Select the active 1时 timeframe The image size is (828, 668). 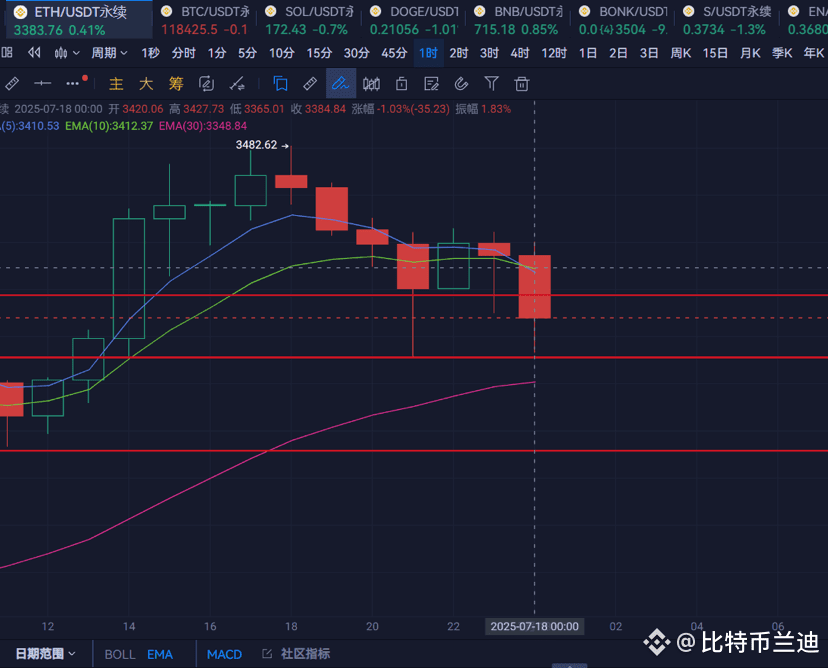click(428, 53)
